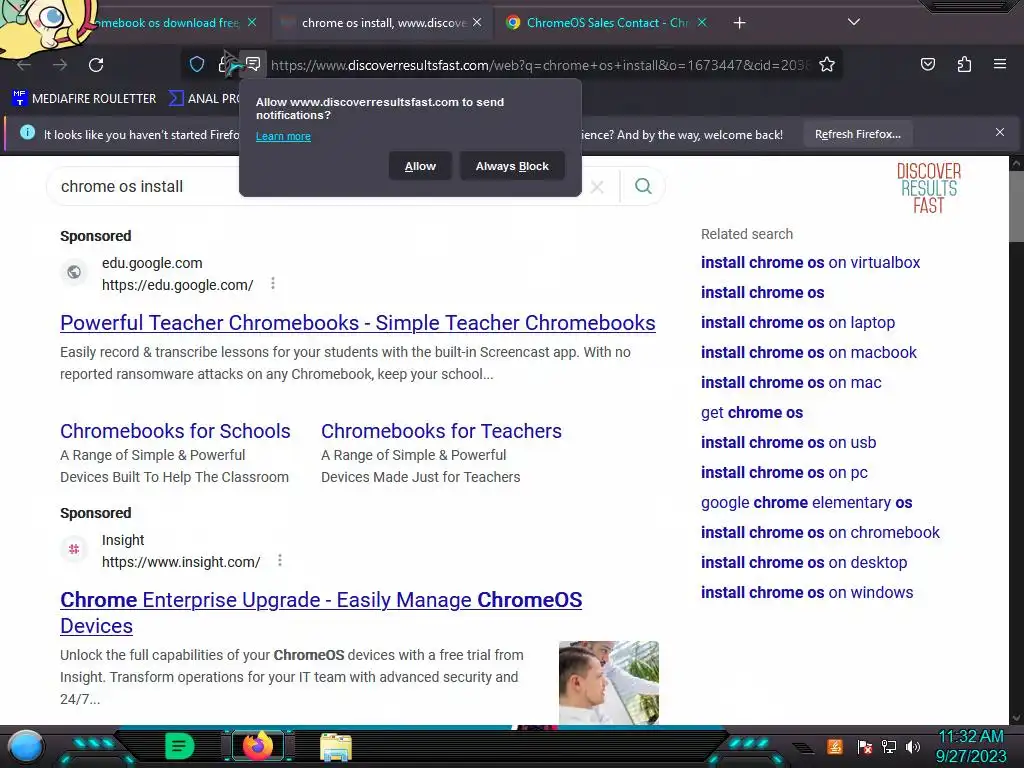Open Chromebooks for Schools link
1024x768 pixels.
(x=175, y=431)
